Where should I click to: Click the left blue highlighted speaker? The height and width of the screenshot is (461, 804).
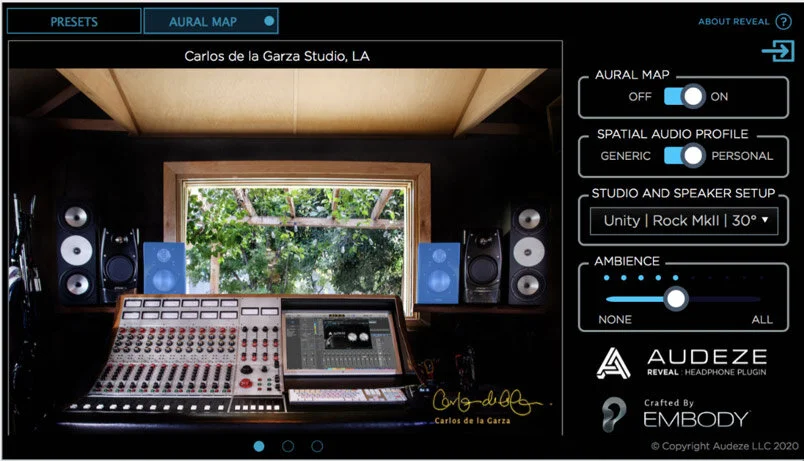click(x=164, y=269)
